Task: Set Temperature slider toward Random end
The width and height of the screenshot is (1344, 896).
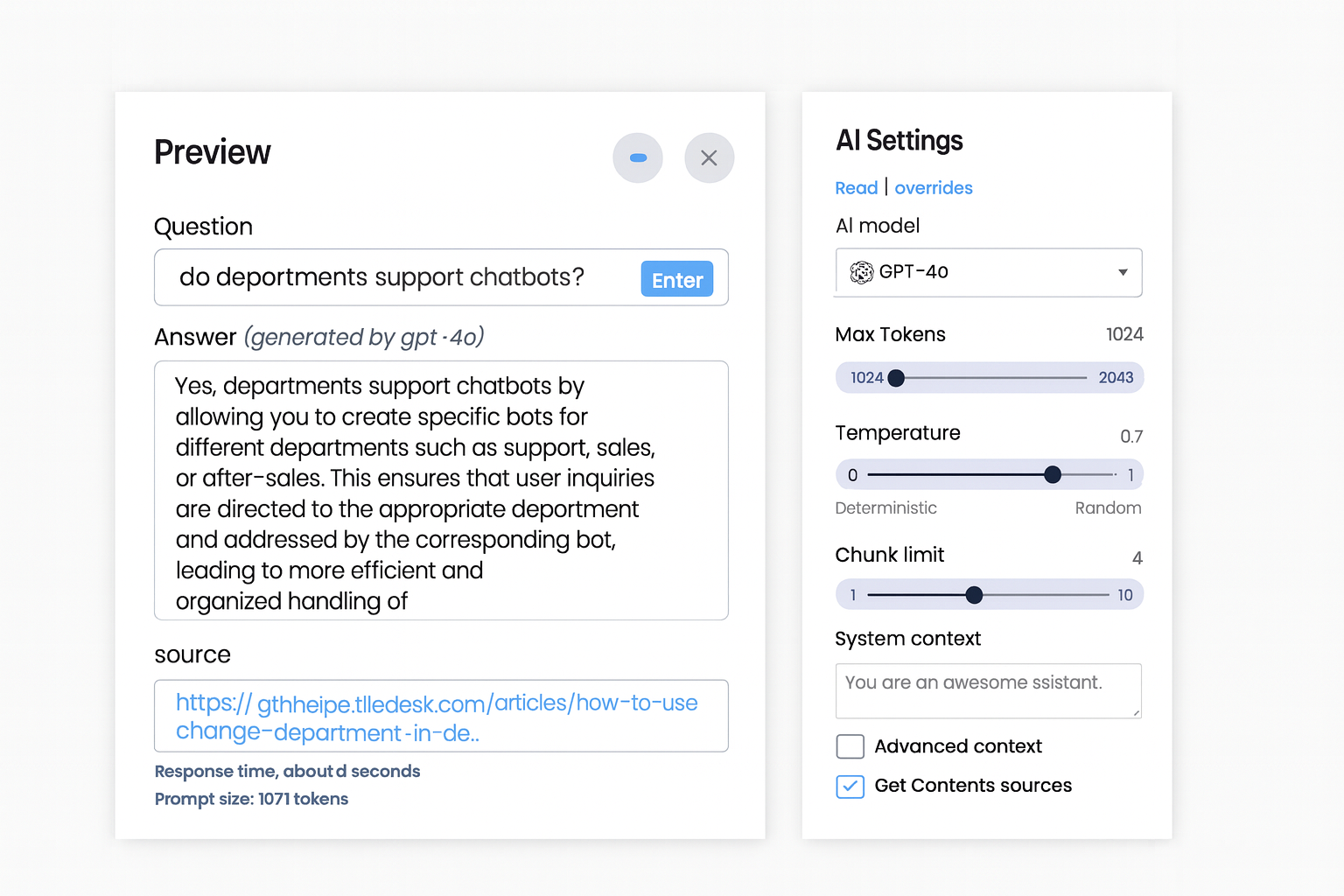Action: [1111, 475]
